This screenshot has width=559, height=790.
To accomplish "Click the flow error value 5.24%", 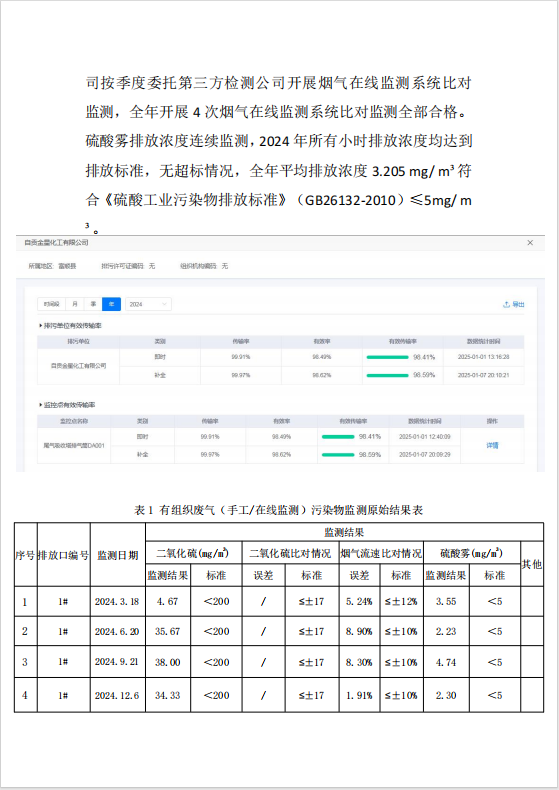I will 359,602.
